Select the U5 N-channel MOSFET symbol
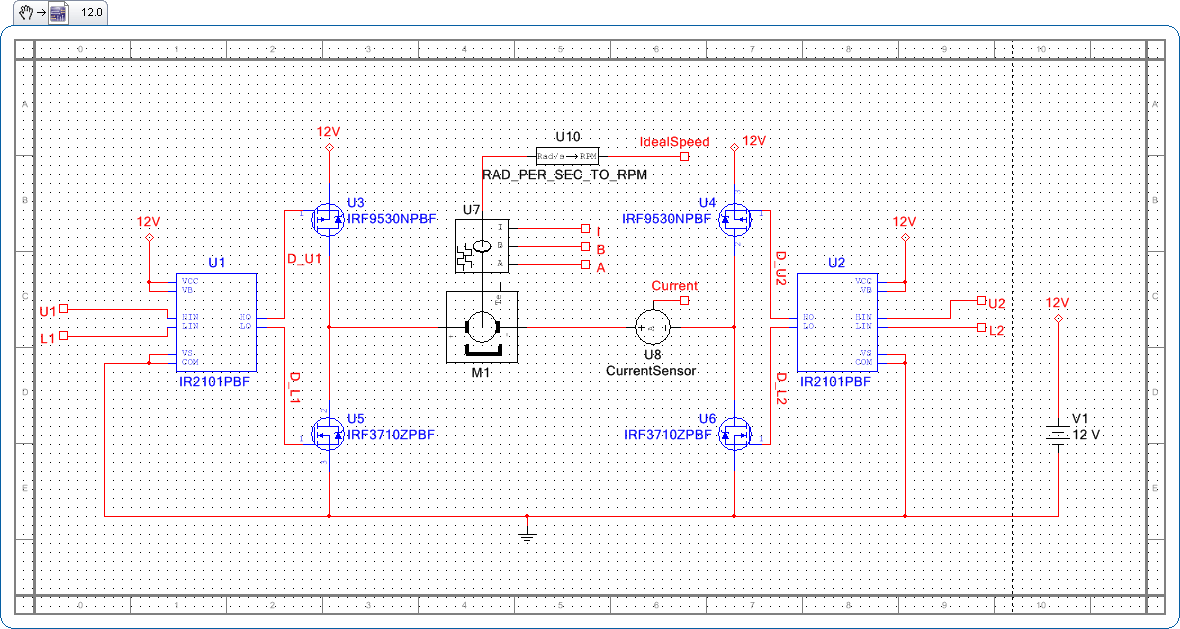The height and width of the screenshot is (629, 1180). click(x=328, y=435)
